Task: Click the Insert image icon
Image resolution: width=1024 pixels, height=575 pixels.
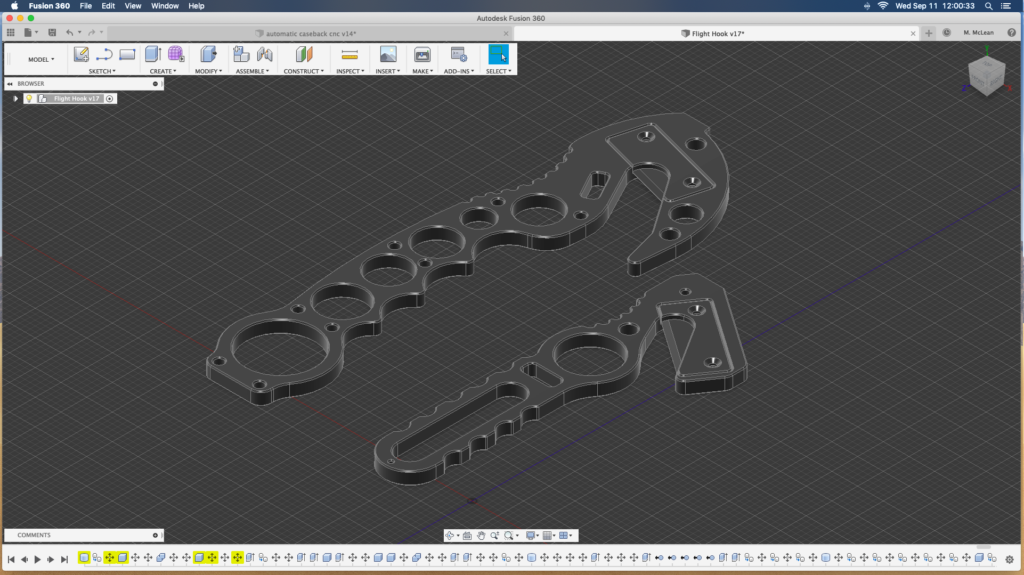Action: 388,54
